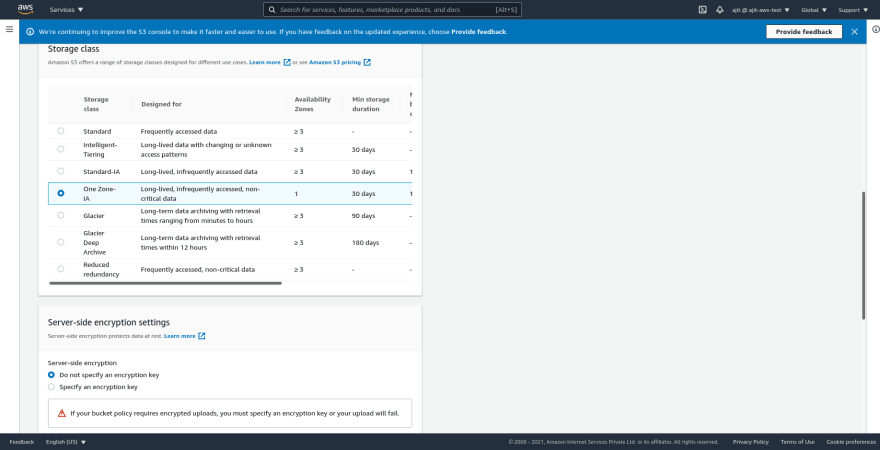Click 'Long-lived, infrequently accessed data' cell
The height and width of the screenshot is (450, 880).
point(199,172)
